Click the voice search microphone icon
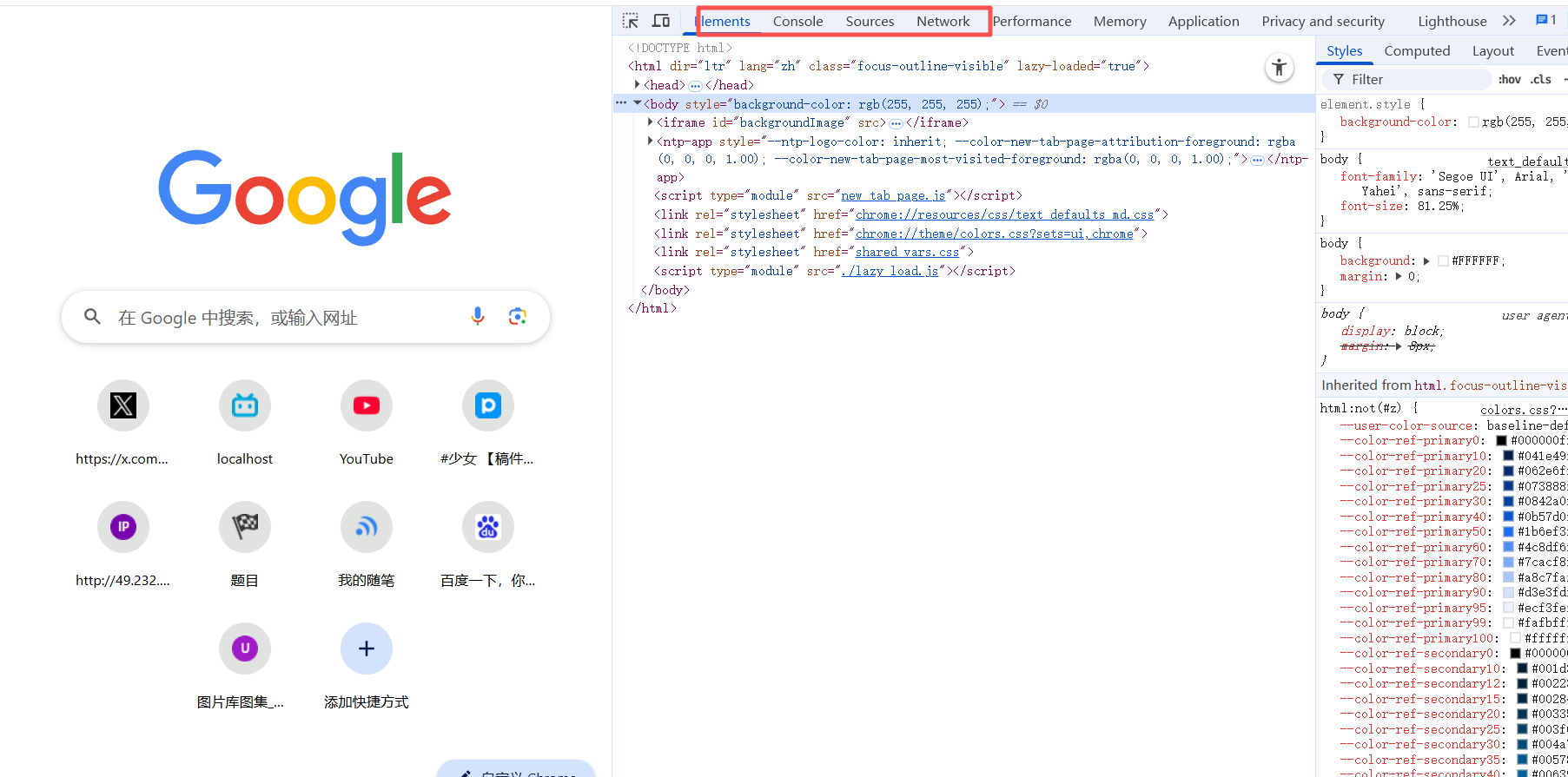 tap(478, 317)
